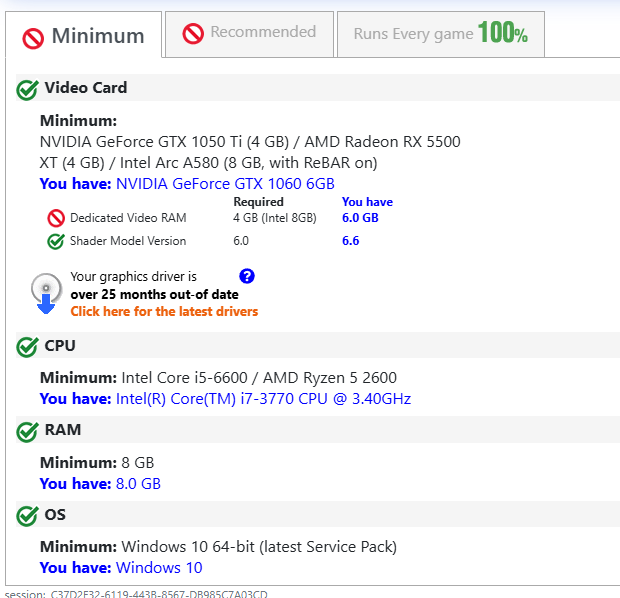The width and height of the screenshot is (620, 598).
Task: Click the RAM section heading
Action: pos(63,430)
